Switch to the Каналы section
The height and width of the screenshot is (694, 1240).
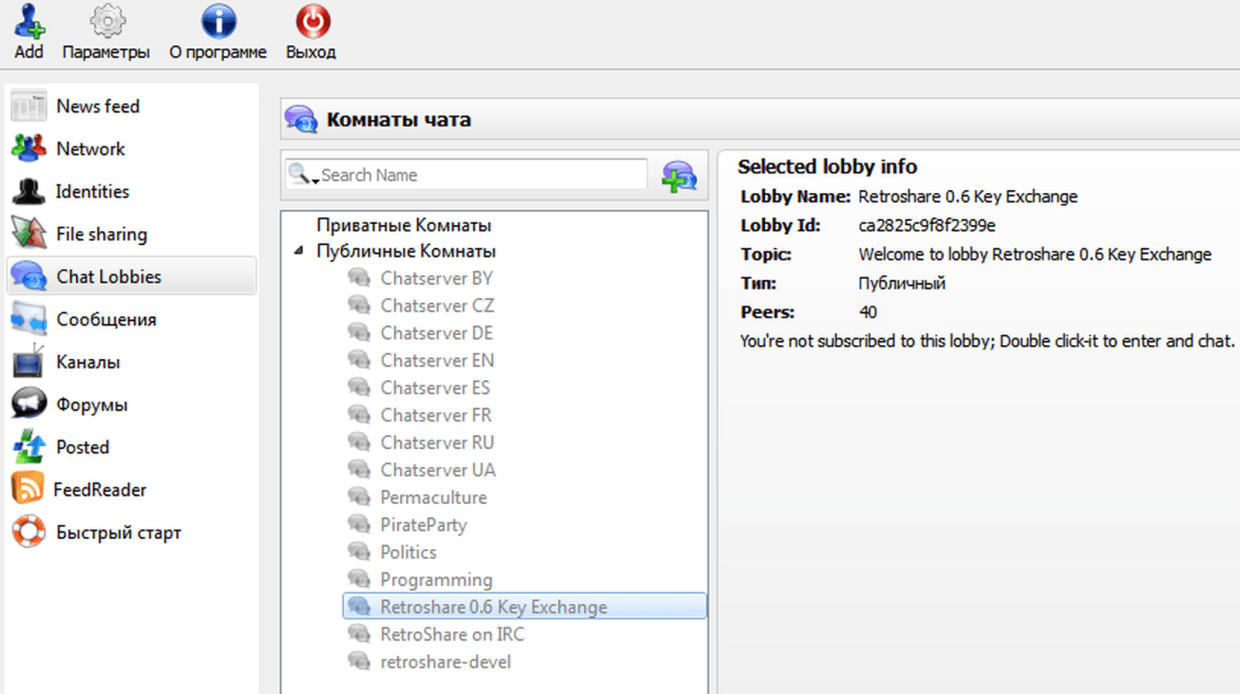point(88,362)
